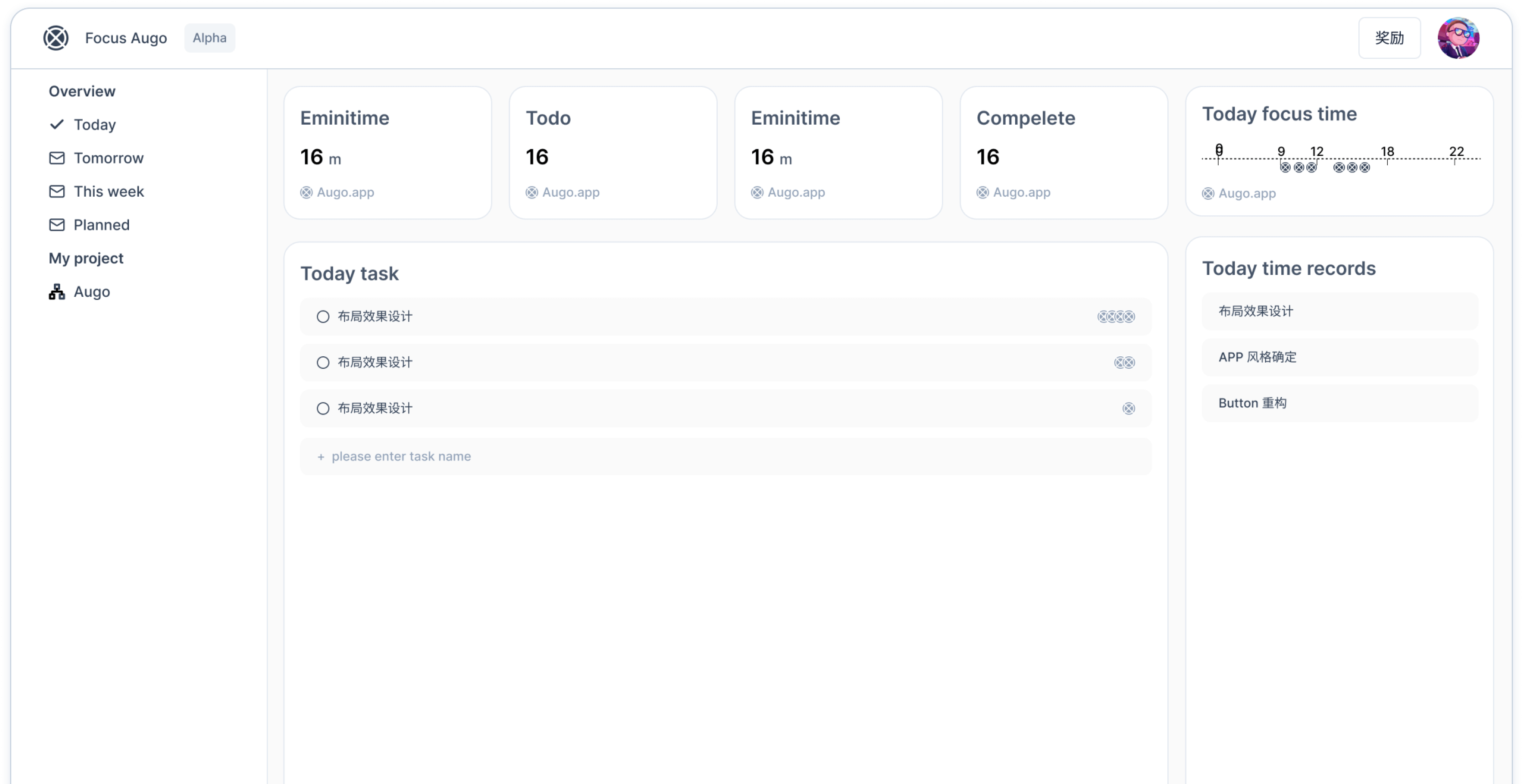Open Tomorrow in the sidebar

pyautogui.click(x=108, y=158)
